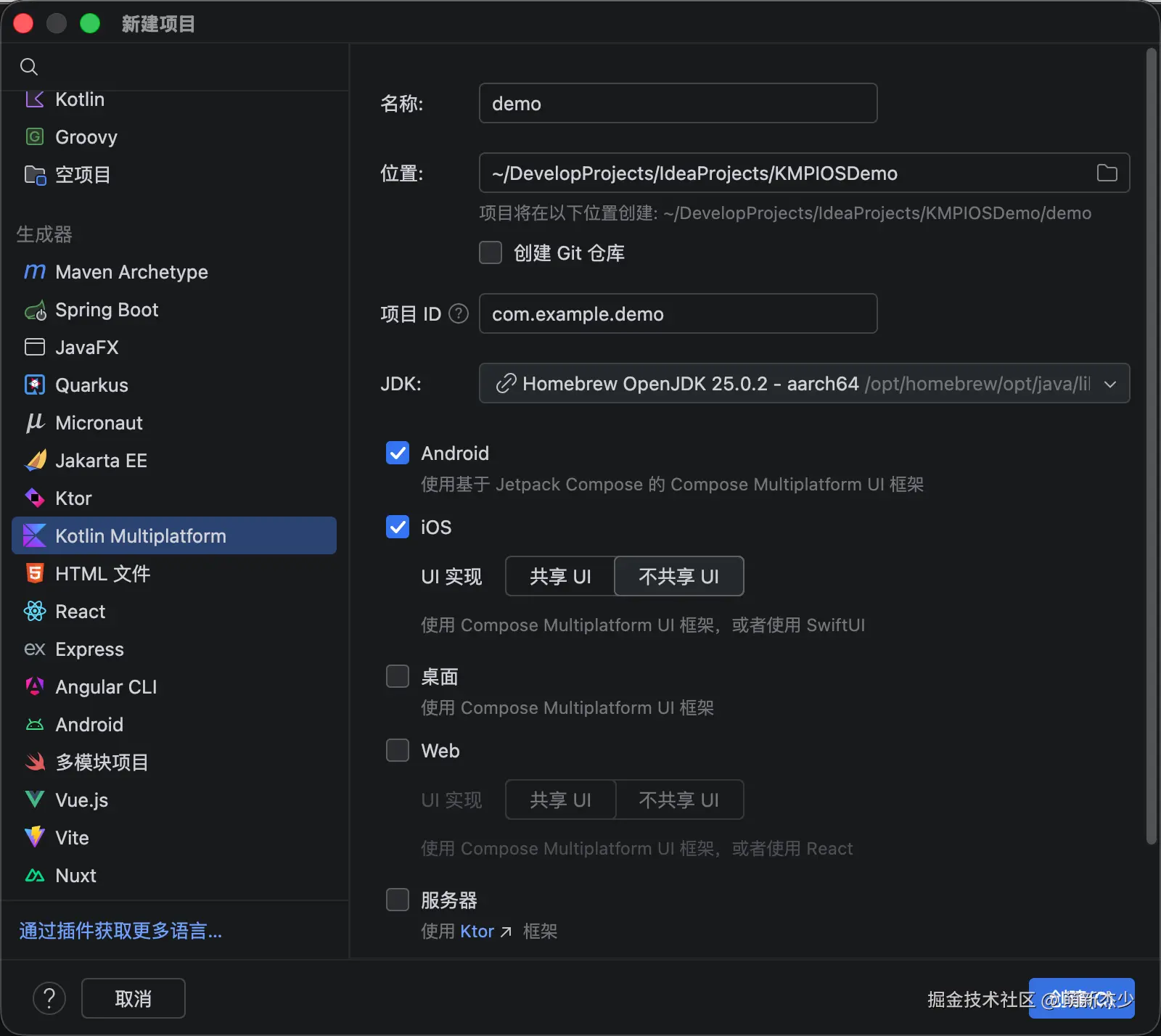This screenshot has width=1161, height=1036.
Task: Click the right panel vertical scrollbar
Action: point(1152,446)
